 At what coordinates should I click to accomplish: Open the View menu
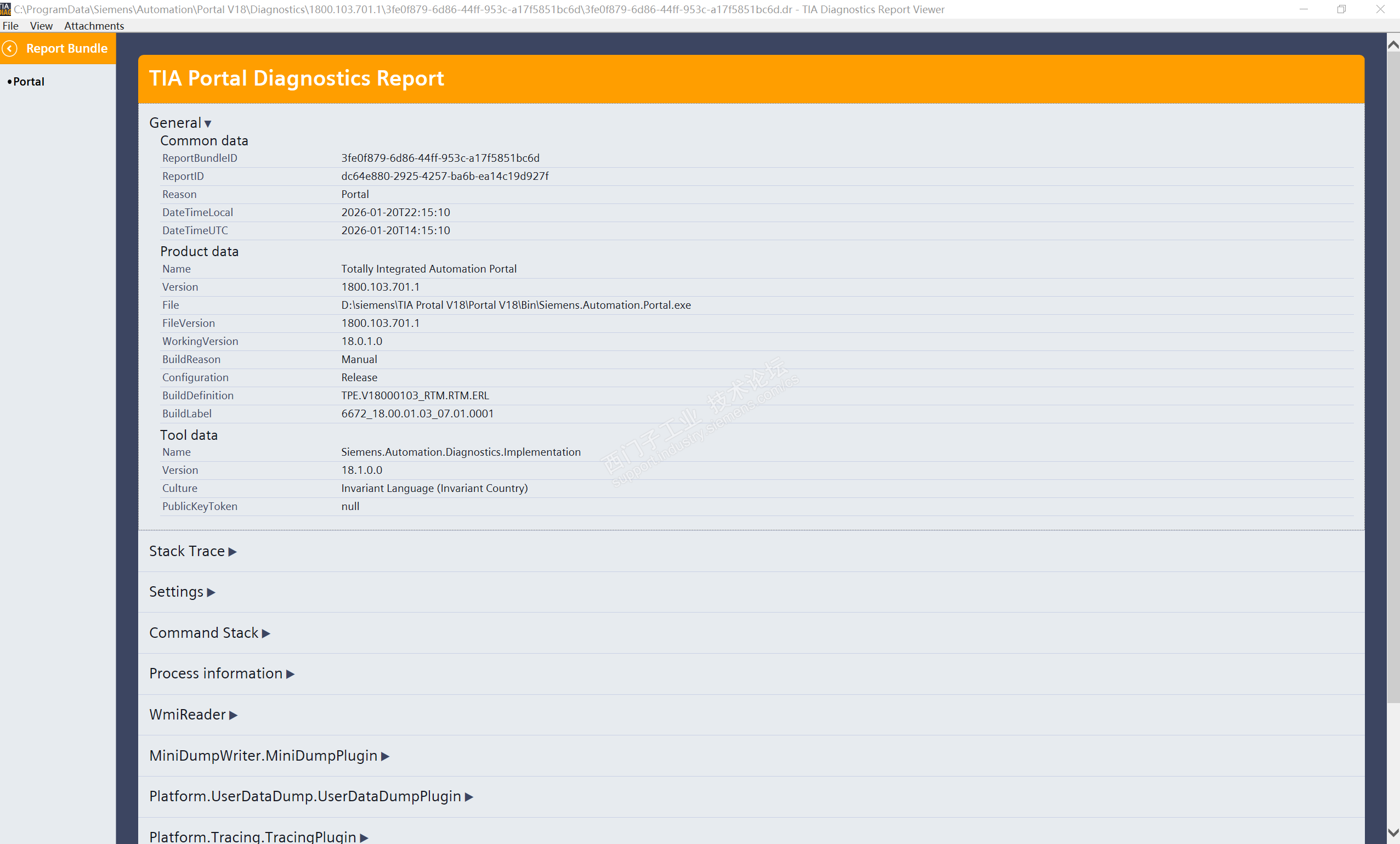[x=41, y=26]
